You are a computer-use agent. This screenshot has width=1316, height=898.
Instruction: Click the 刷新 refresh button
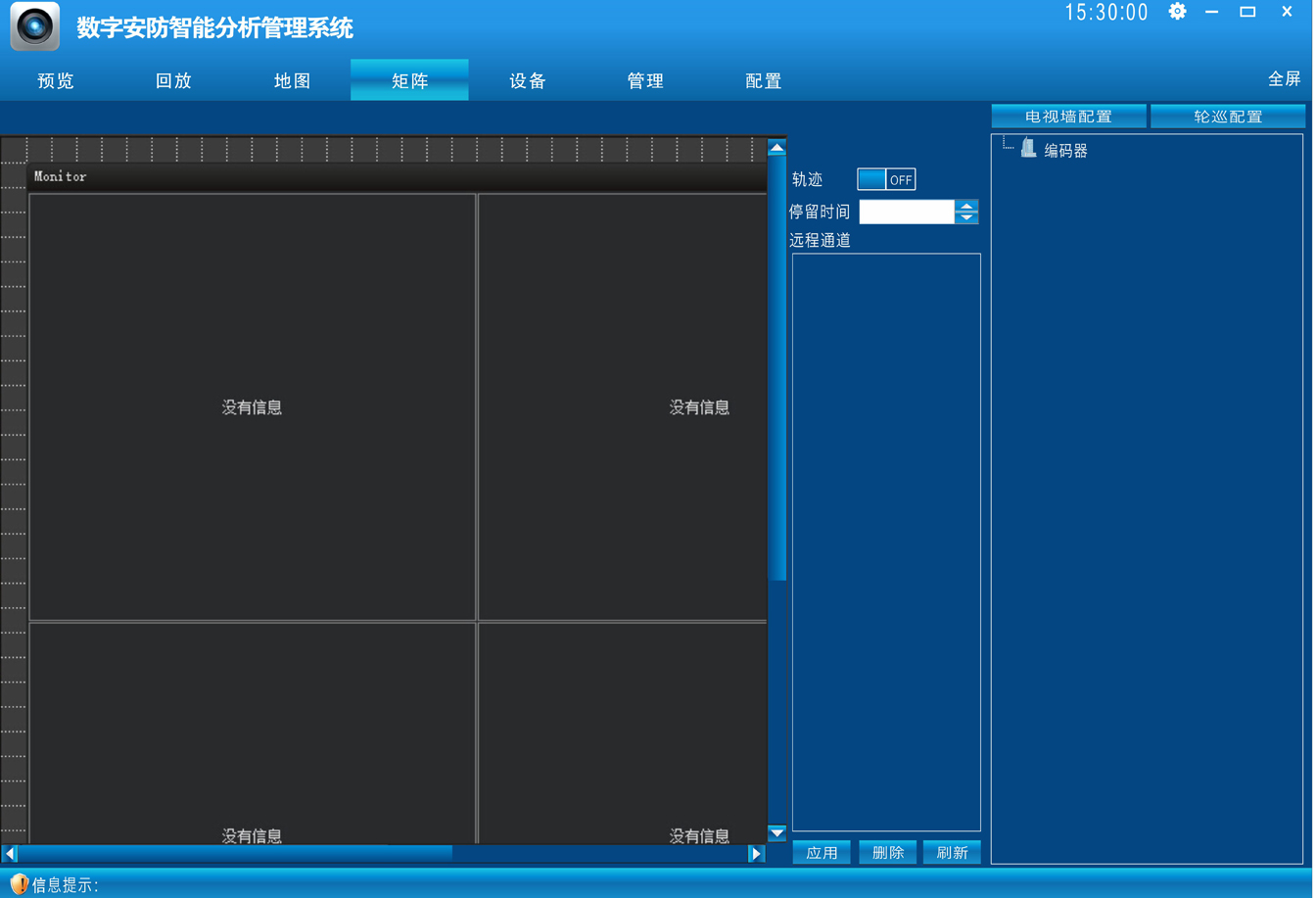(952, 852)
